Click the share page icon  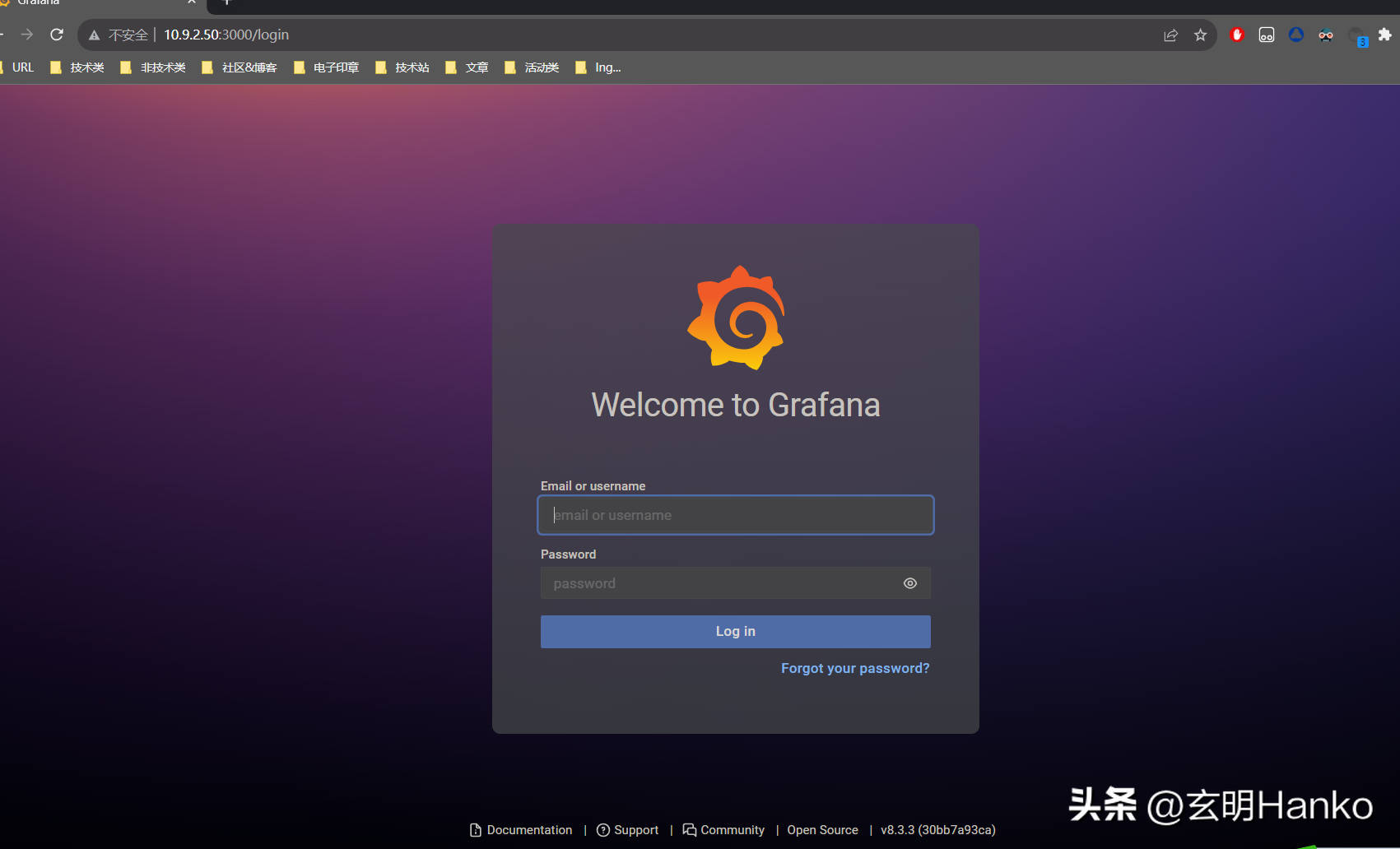click(x=1170, y=35)
